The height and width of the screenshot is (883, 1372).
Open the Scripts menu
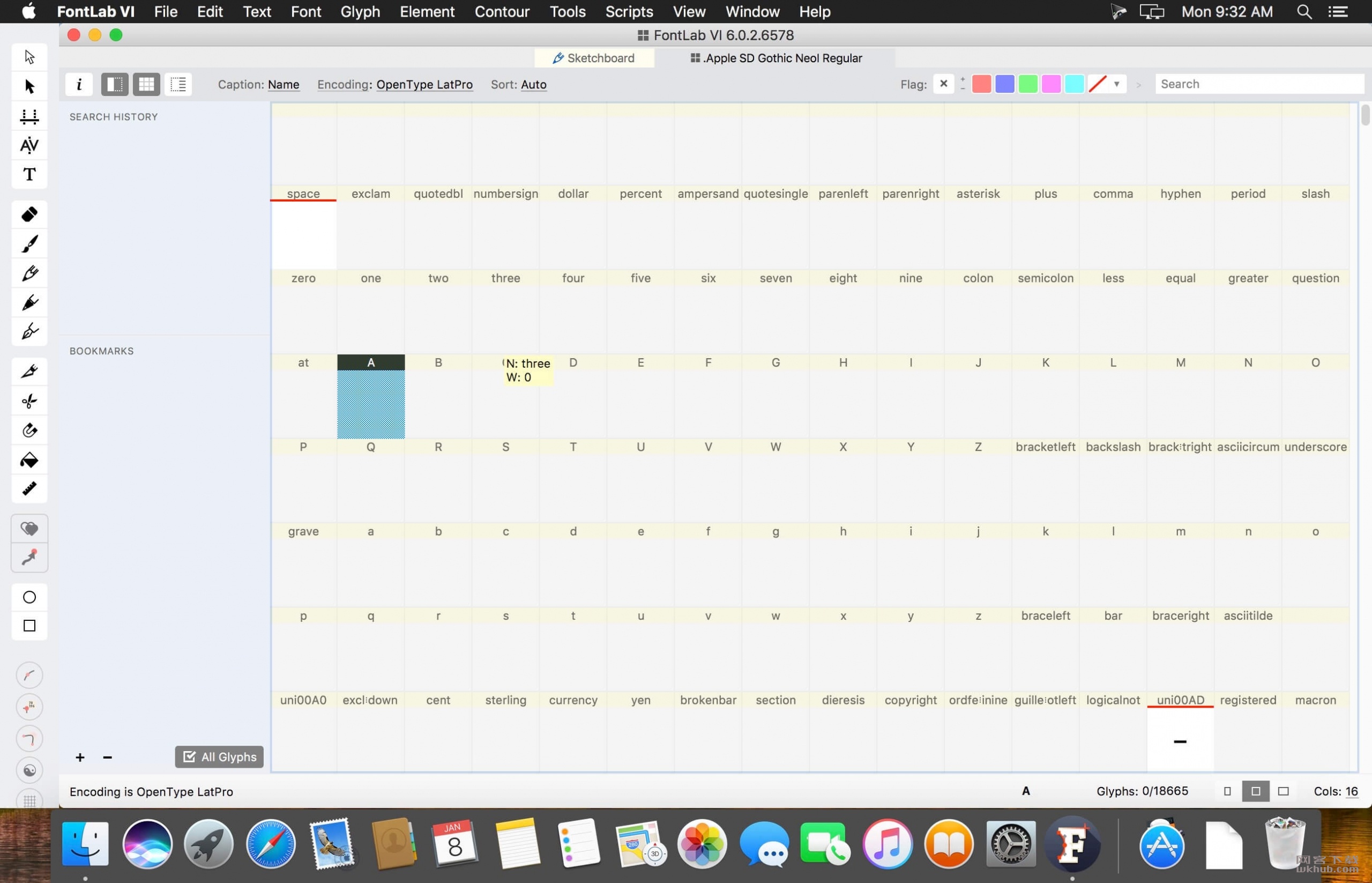click(629, 11)
